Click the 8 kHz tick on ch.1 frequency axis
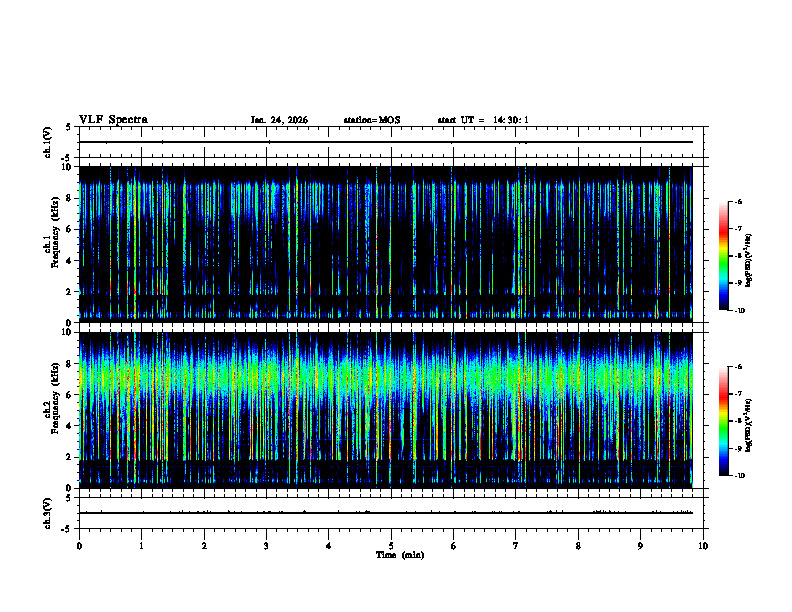Image resolution: width=792 pixels, height=612 pixels. point(69,198)
